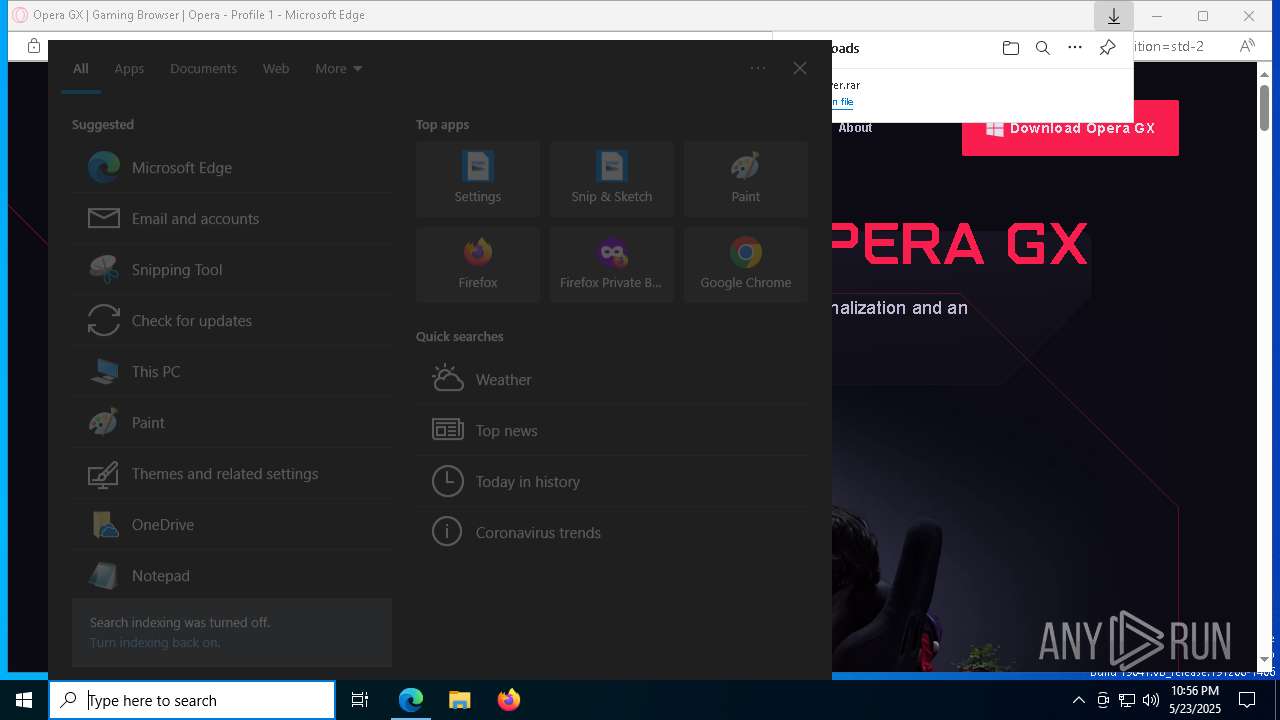Switch to the Web search tab
The image size is (1280, 720).
[x=276, y=69]
